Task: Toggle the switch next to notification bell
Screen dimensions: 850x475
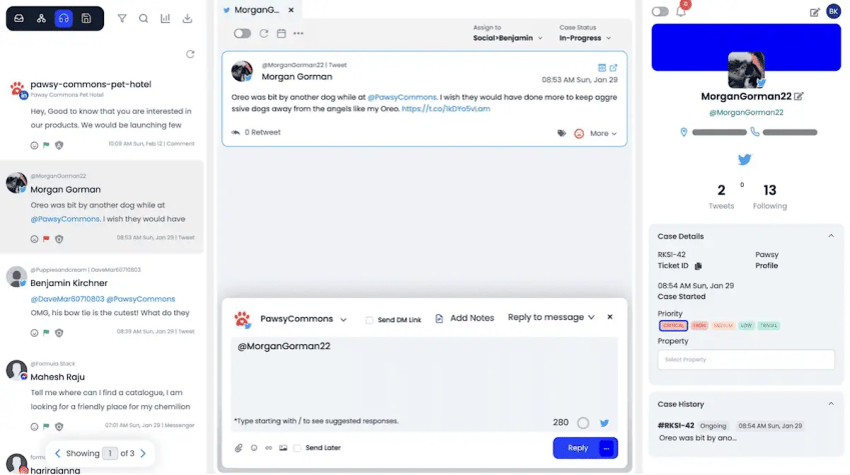Action: pyautogui.click(x=660, y=11)
